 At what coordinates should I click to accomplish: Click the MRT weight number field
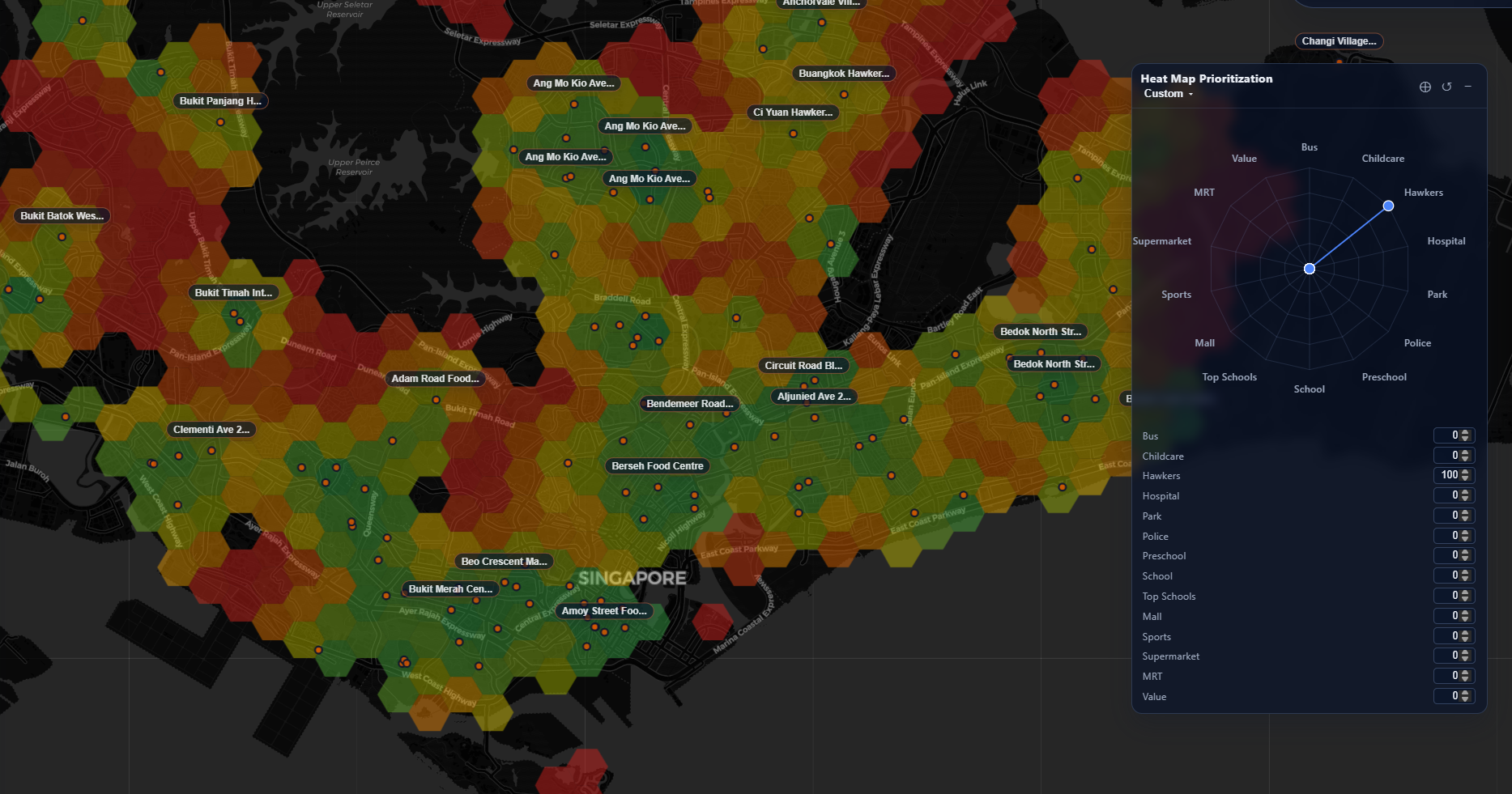(1447, 676)
